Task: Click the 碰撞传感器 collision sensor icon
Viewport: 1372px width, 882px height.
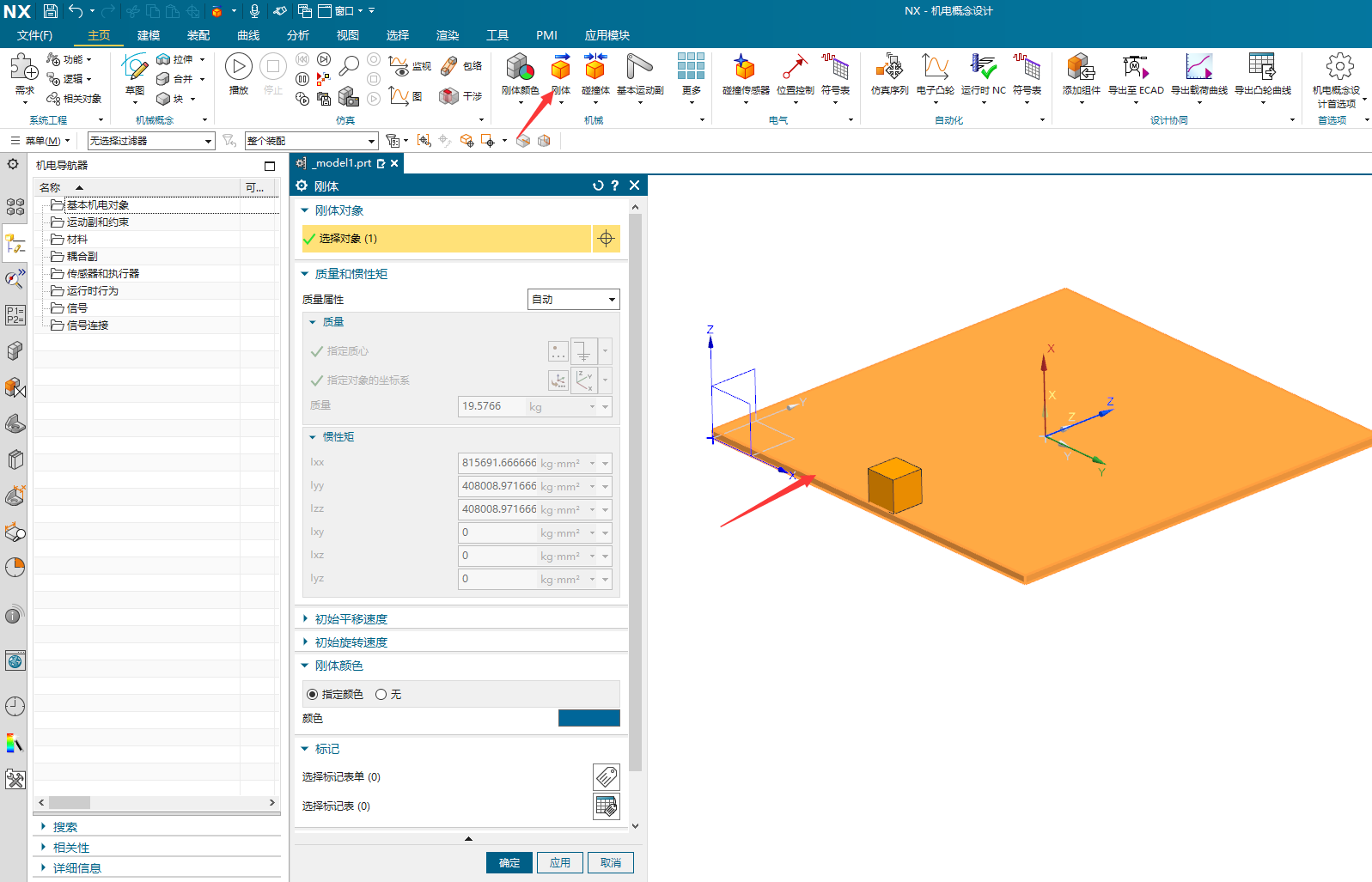Action: [x=744, y=69]
